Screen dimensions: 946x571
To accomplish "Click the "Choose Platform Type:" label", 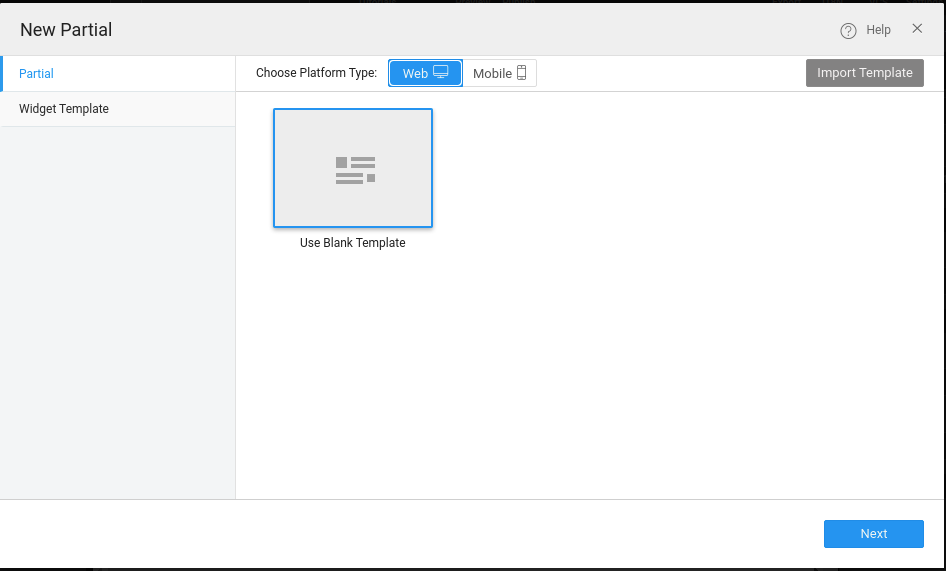I will [316, 73].
